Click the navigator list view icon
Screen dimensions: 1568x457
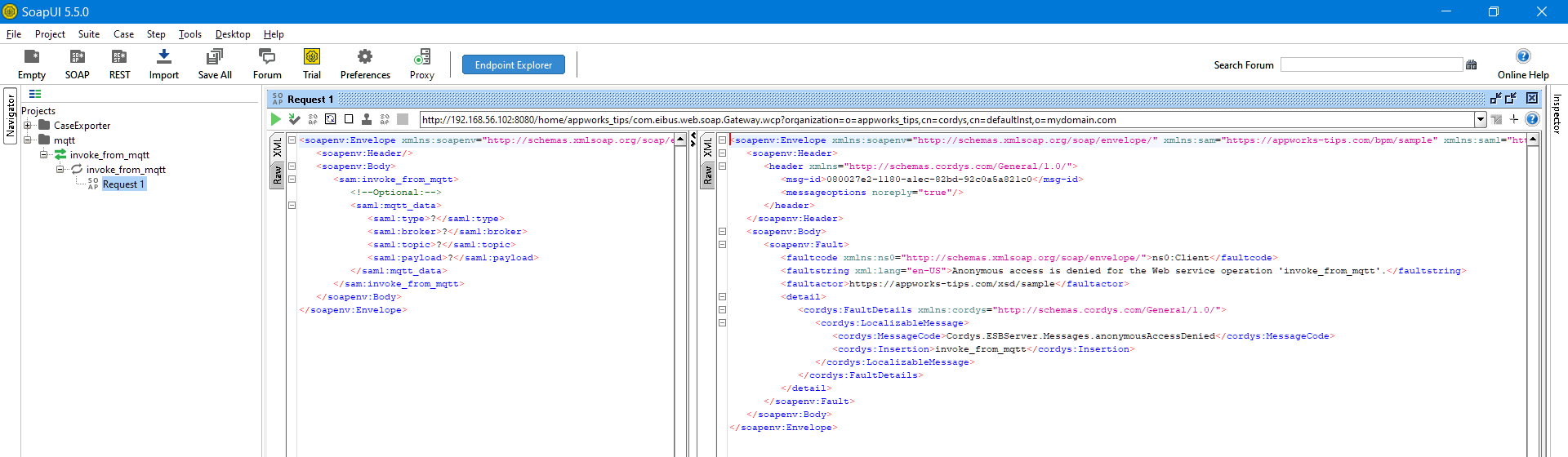click(x=35, y=94)
